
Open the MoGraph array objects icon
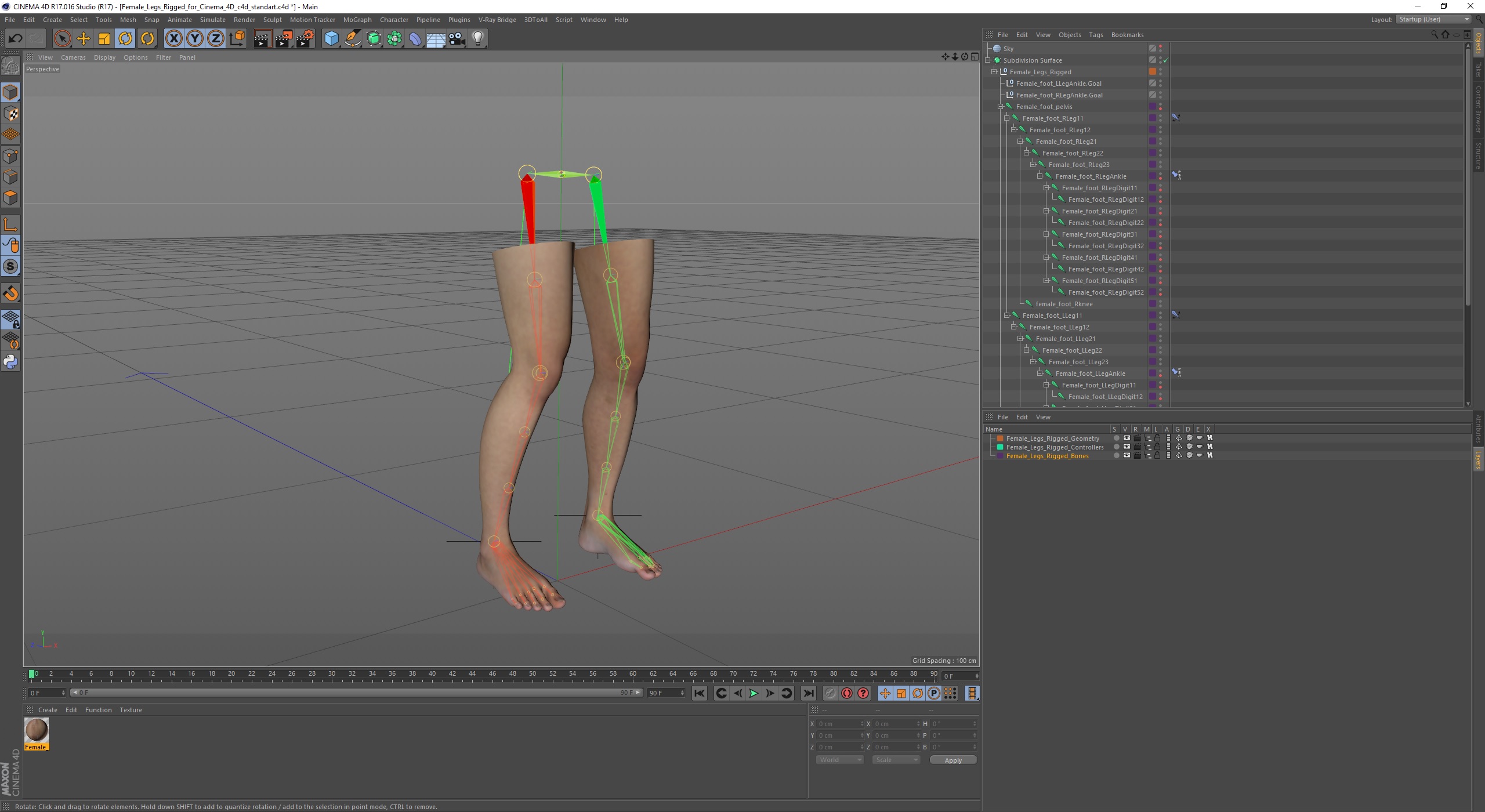coord(394,39)
